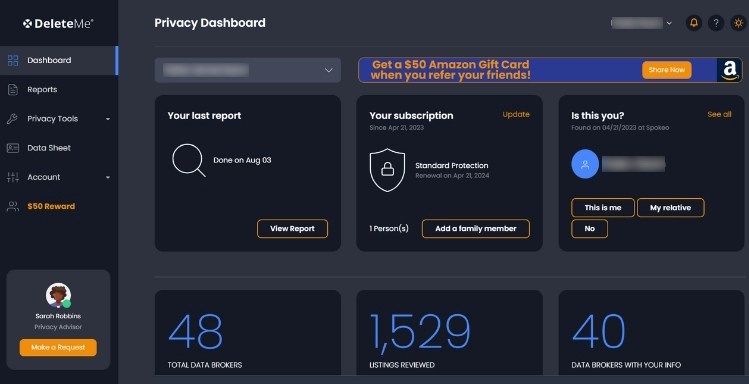Click the Update subscription link

pos(516,115)
